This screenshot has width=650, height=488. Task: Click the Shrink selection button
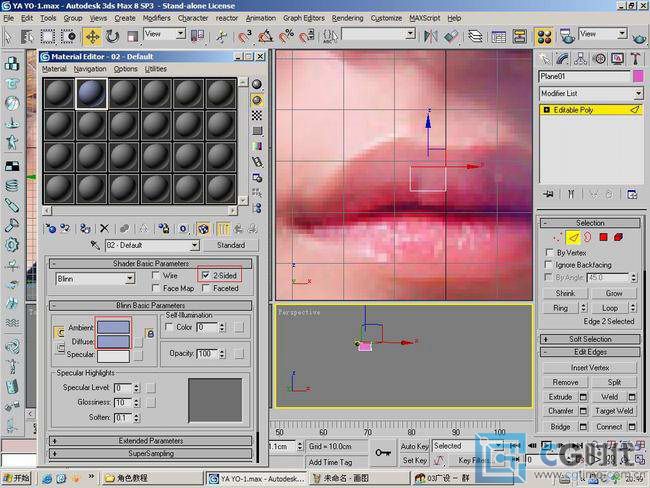pyautogui.click(x=565, y=293)
